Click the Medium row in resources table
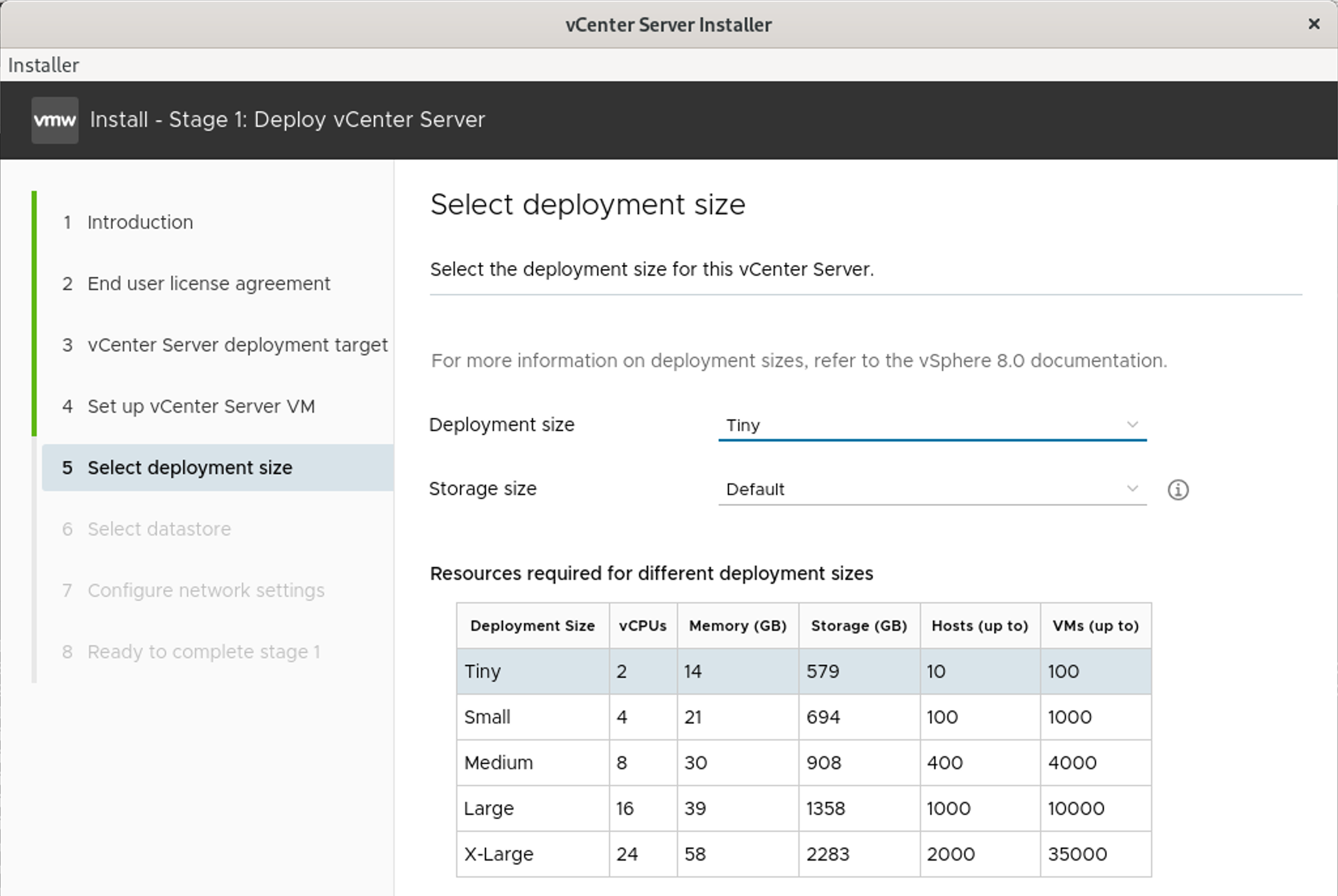 pos(653,762)
